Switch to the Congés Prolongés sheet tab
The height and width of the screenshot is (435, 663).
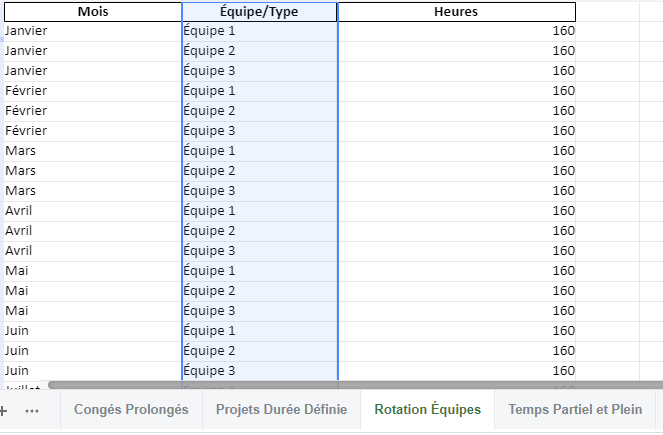(131, 410)
